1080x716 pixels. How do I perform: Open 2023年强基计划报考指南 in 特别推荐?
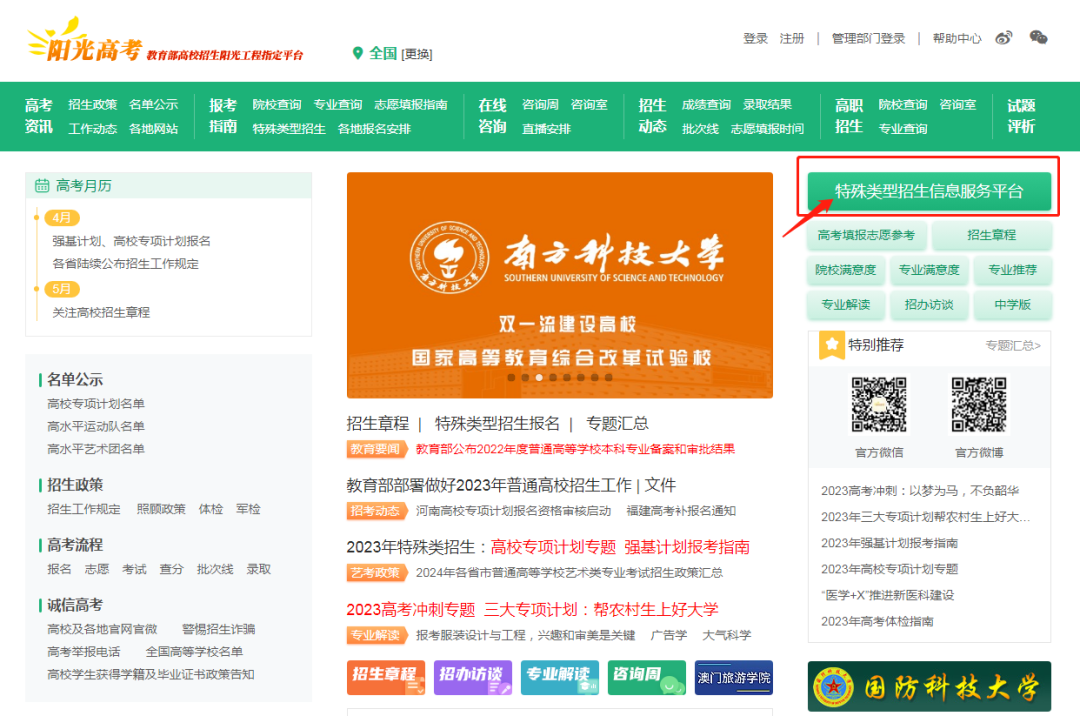[x=889, y=543]
